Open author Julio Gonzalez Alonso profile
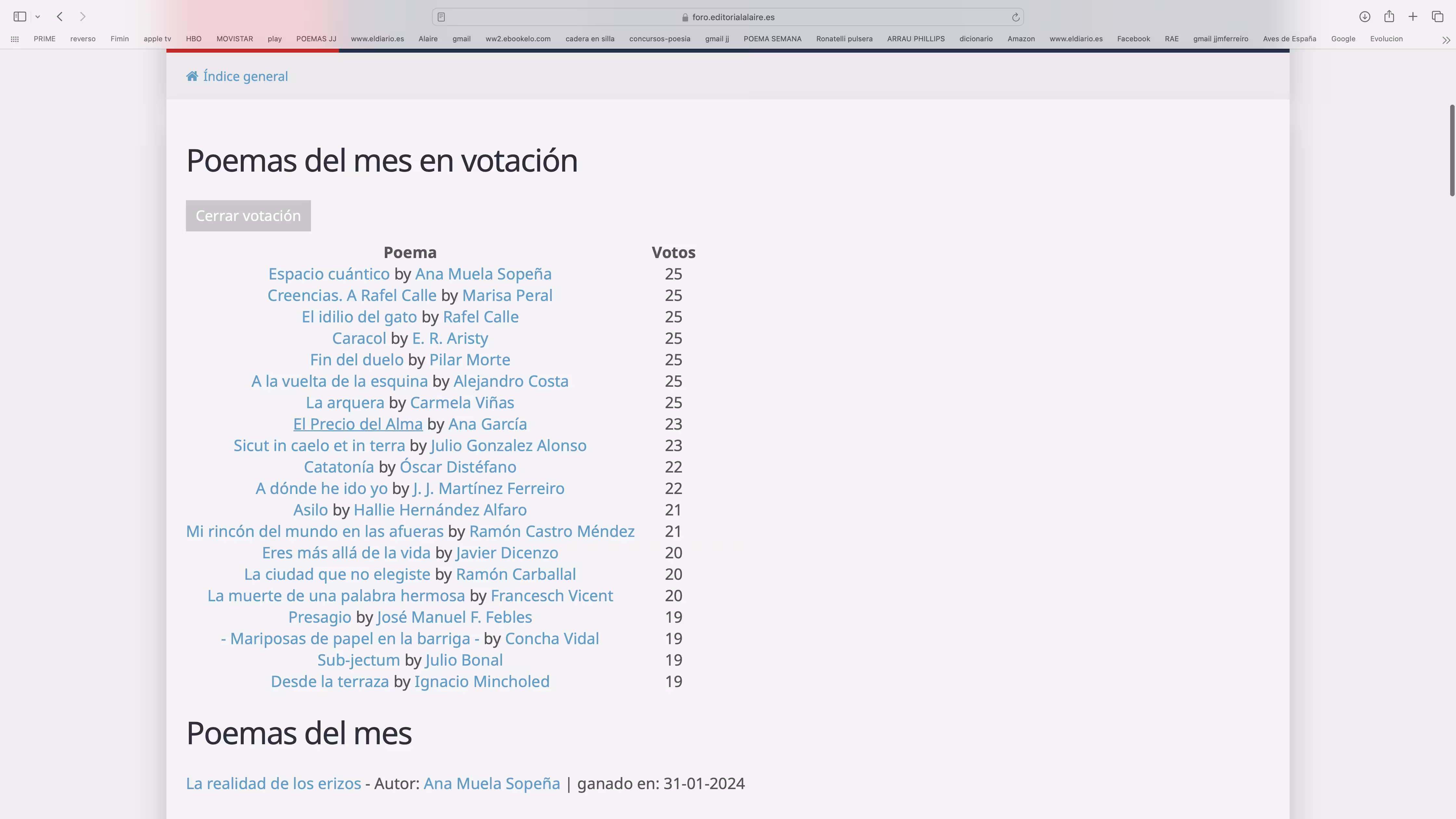Viewport: 1456px width, 819px height. point(508,446)
